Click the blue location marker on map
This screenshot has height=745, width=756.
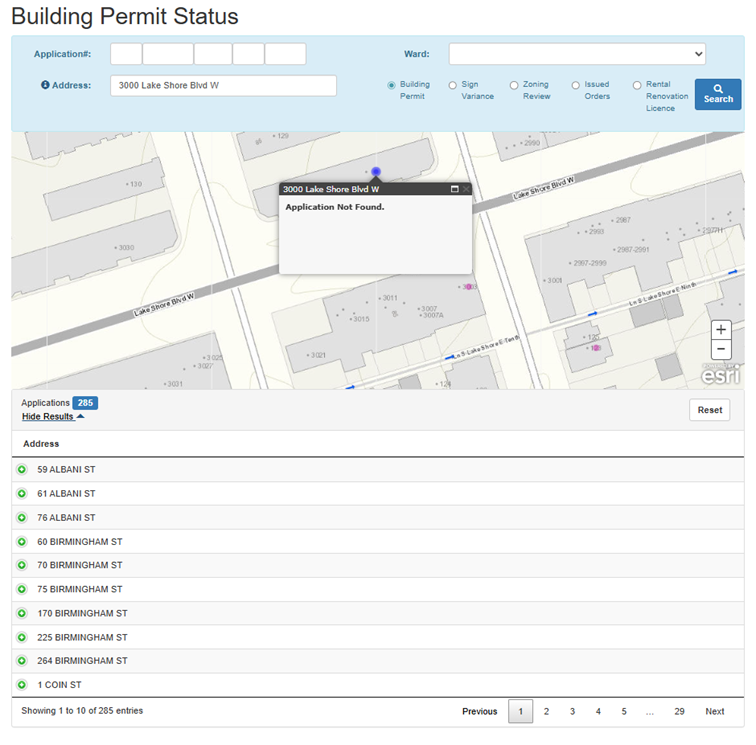pos(376,172)
